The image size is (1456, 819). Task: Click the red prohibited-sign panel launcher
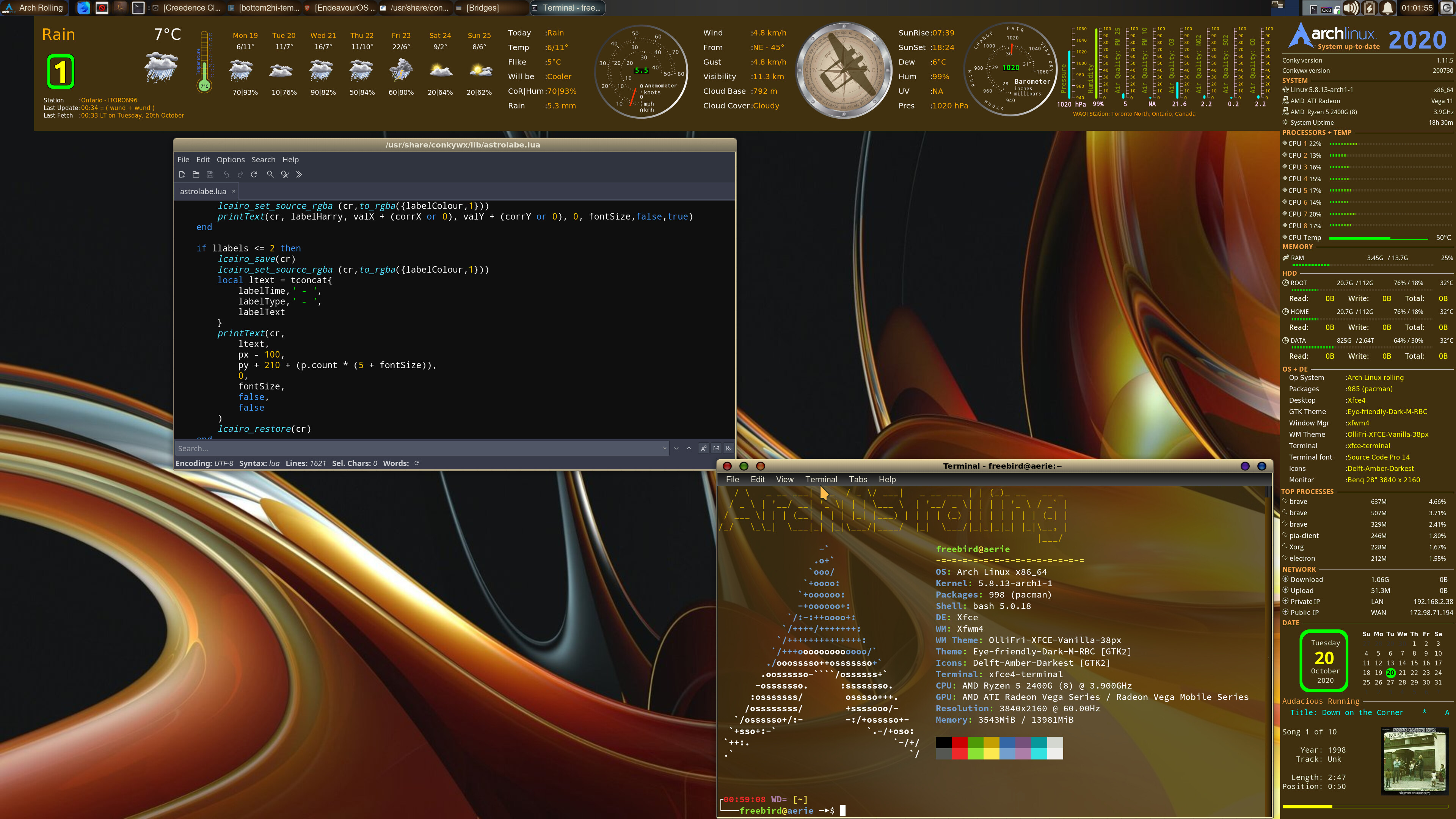coord(102,8)
